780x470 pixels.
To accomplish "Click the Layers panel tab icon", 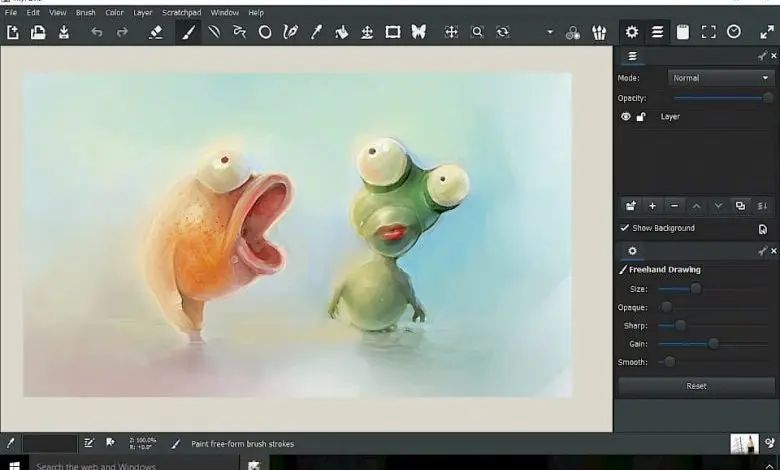I will tap(632, 56).
